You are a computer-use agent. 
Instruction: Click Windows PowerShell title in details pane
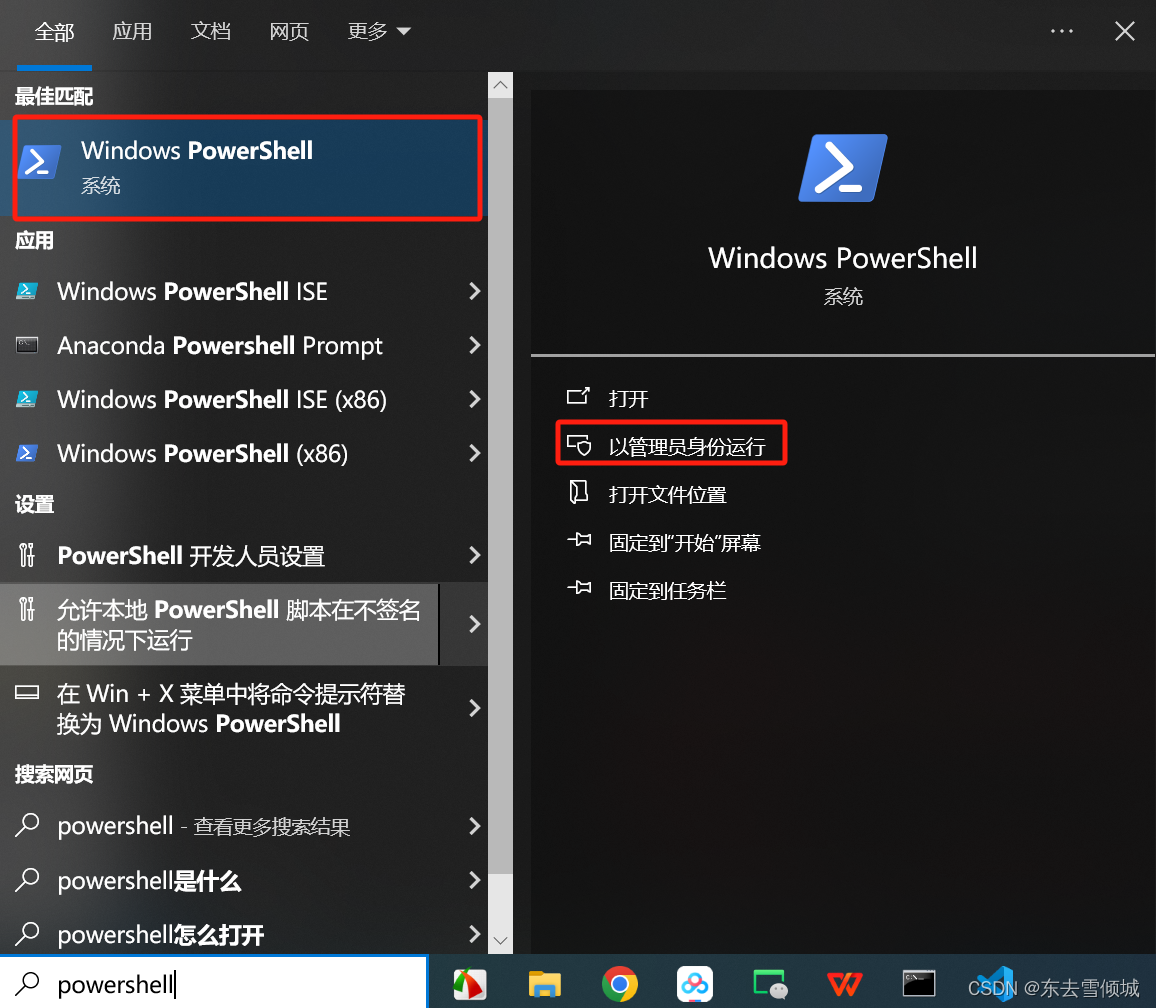coord(843,258)
